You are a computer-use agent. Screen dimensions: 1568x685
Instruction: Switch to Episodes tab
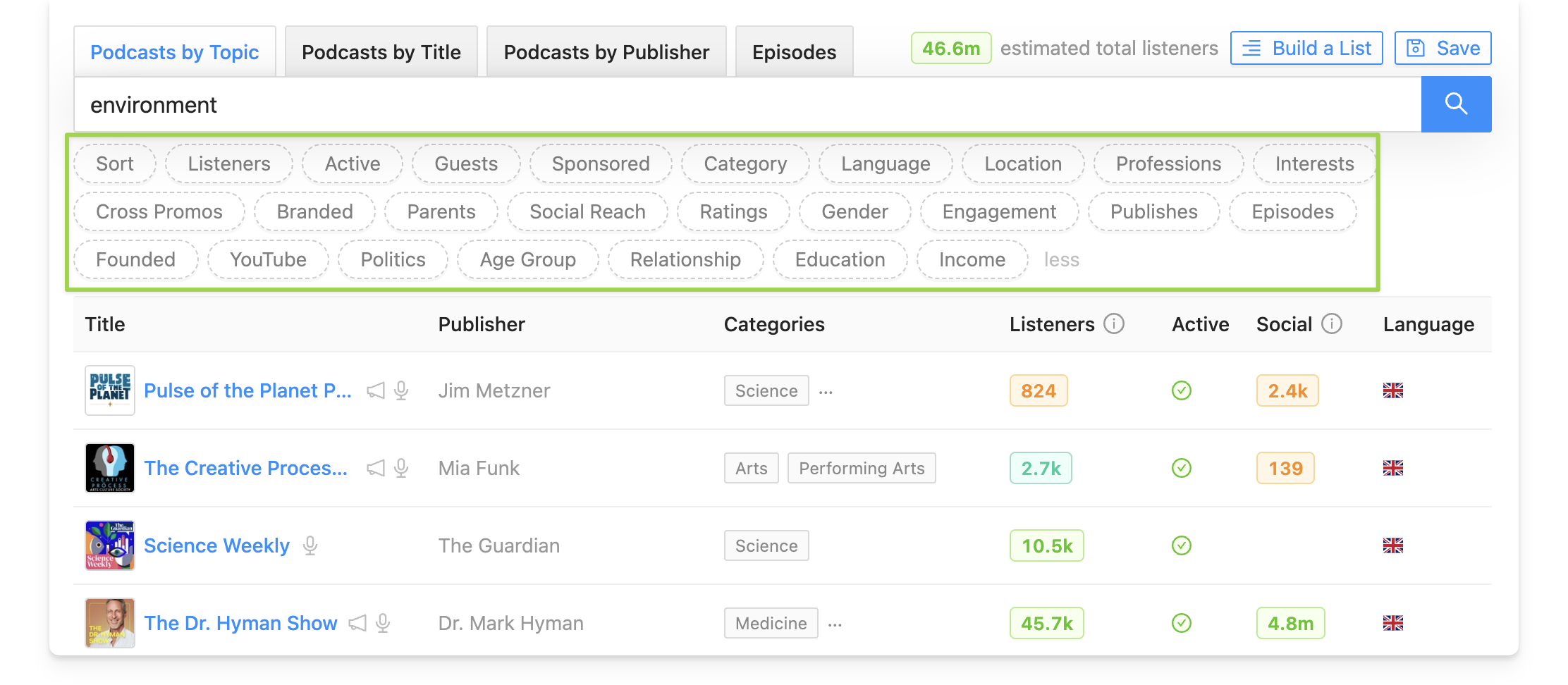pos(795,52)
